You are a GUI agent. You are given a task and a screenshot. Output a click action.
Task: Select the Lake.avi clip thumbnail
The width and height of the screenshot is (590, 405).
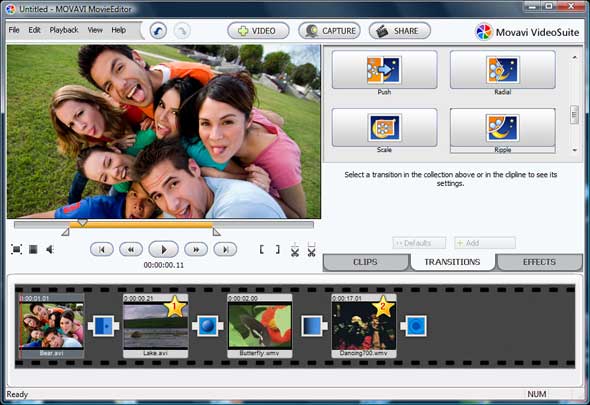(155, 326)
